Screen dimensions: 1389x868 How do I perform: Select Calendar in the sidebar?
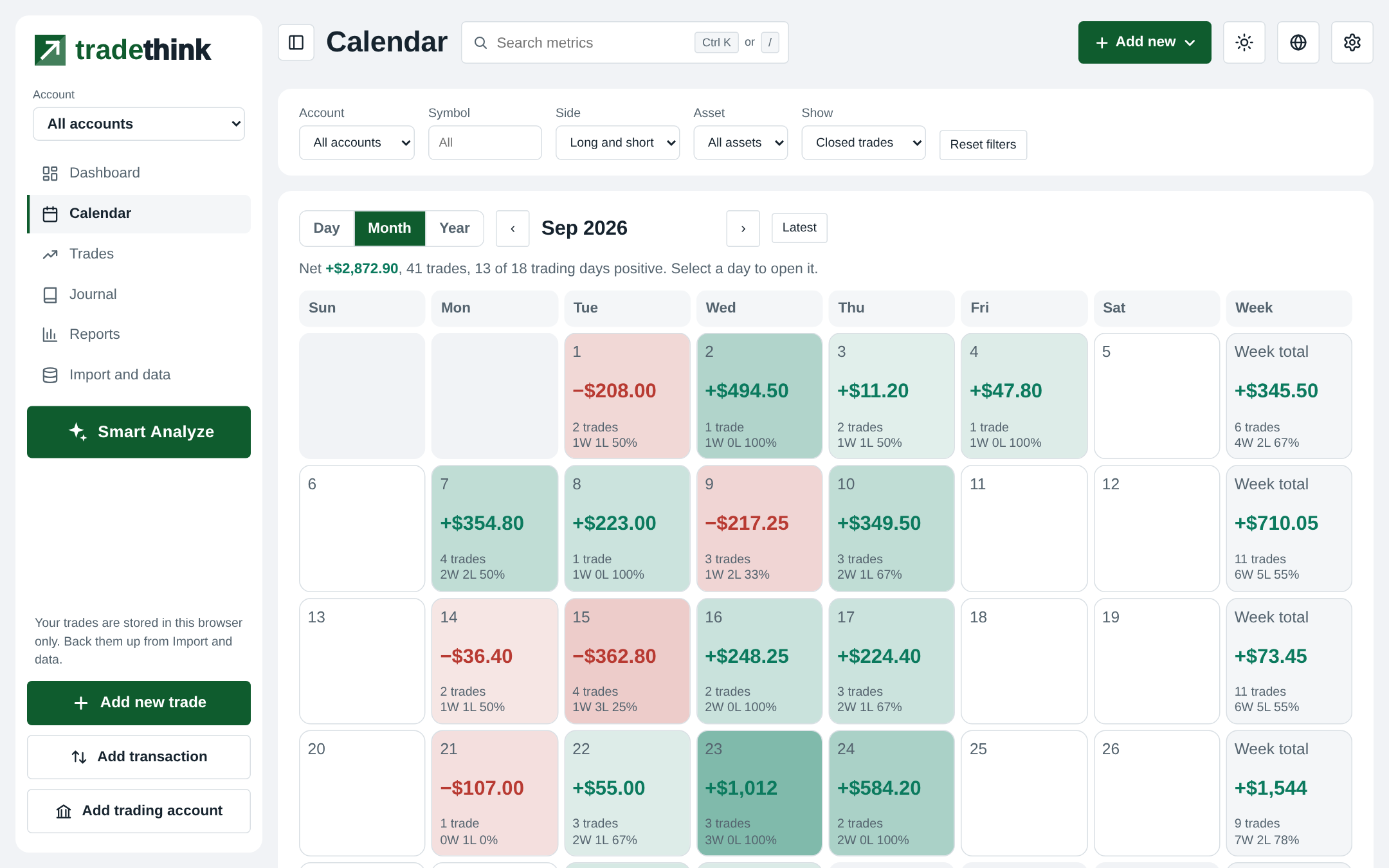click(139, 213)
